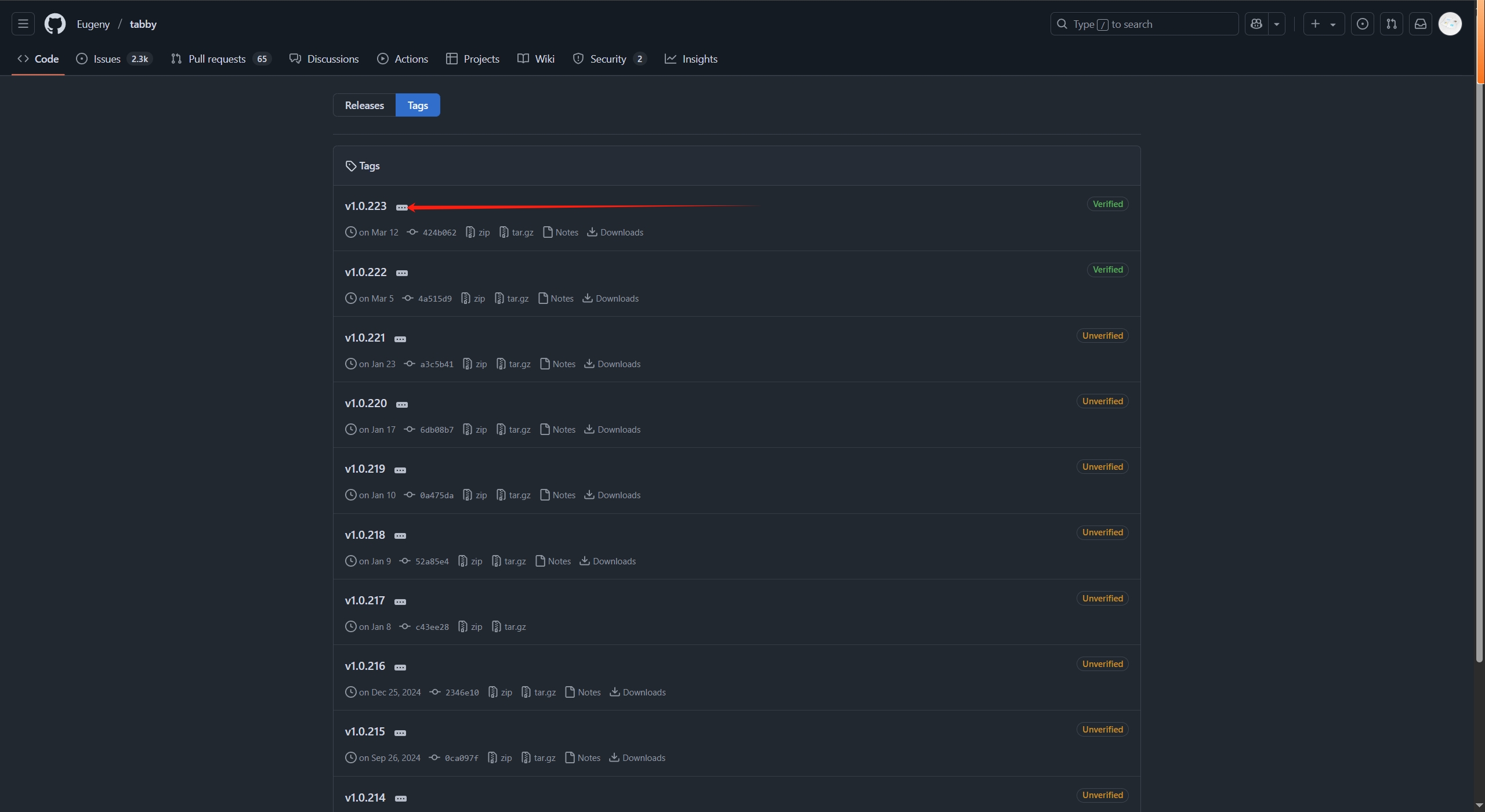
Task: Open the tabby repository link
Action: pyautogui.click(x=143, y=24)
